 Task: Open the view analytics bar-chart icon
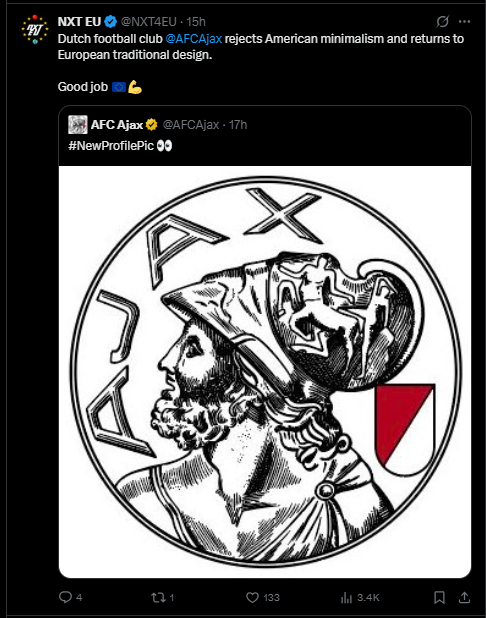[x=346, y=598]
